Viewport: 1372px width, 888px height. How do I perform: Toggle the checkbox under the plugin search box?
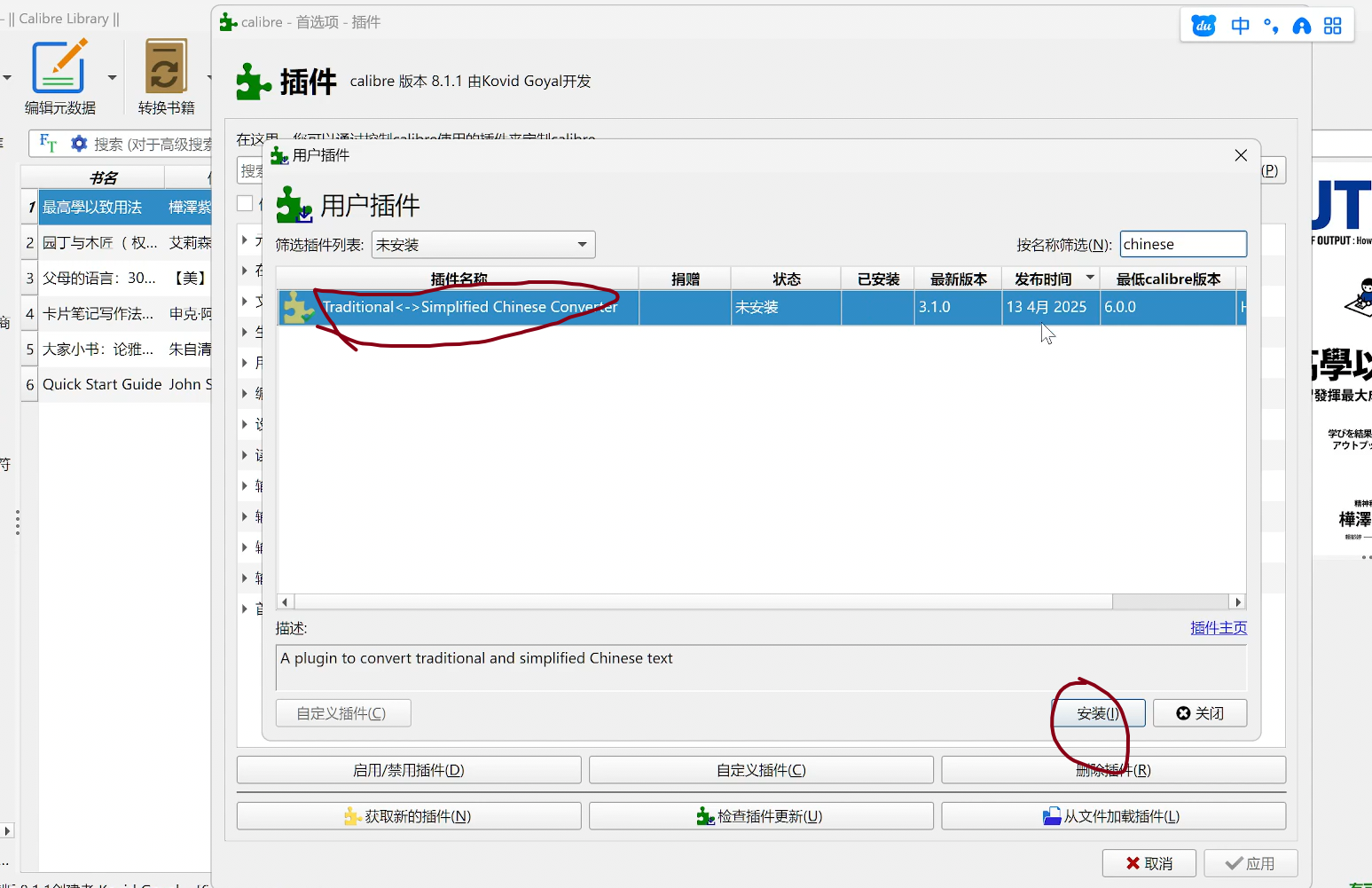pyautogui.click(x=246, y=203)
